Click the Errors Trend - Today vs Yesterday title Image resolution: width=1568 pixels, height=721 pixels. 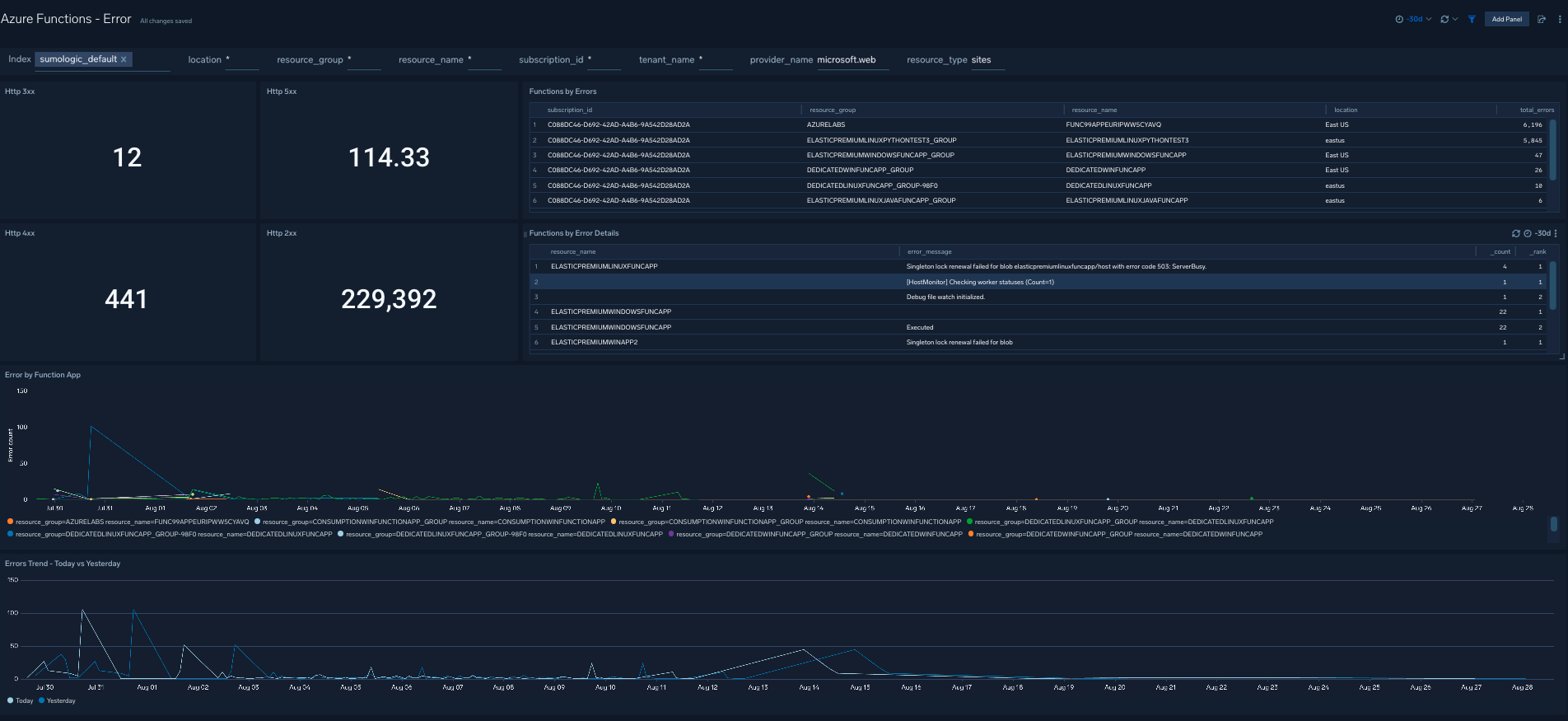pos(63,564)
